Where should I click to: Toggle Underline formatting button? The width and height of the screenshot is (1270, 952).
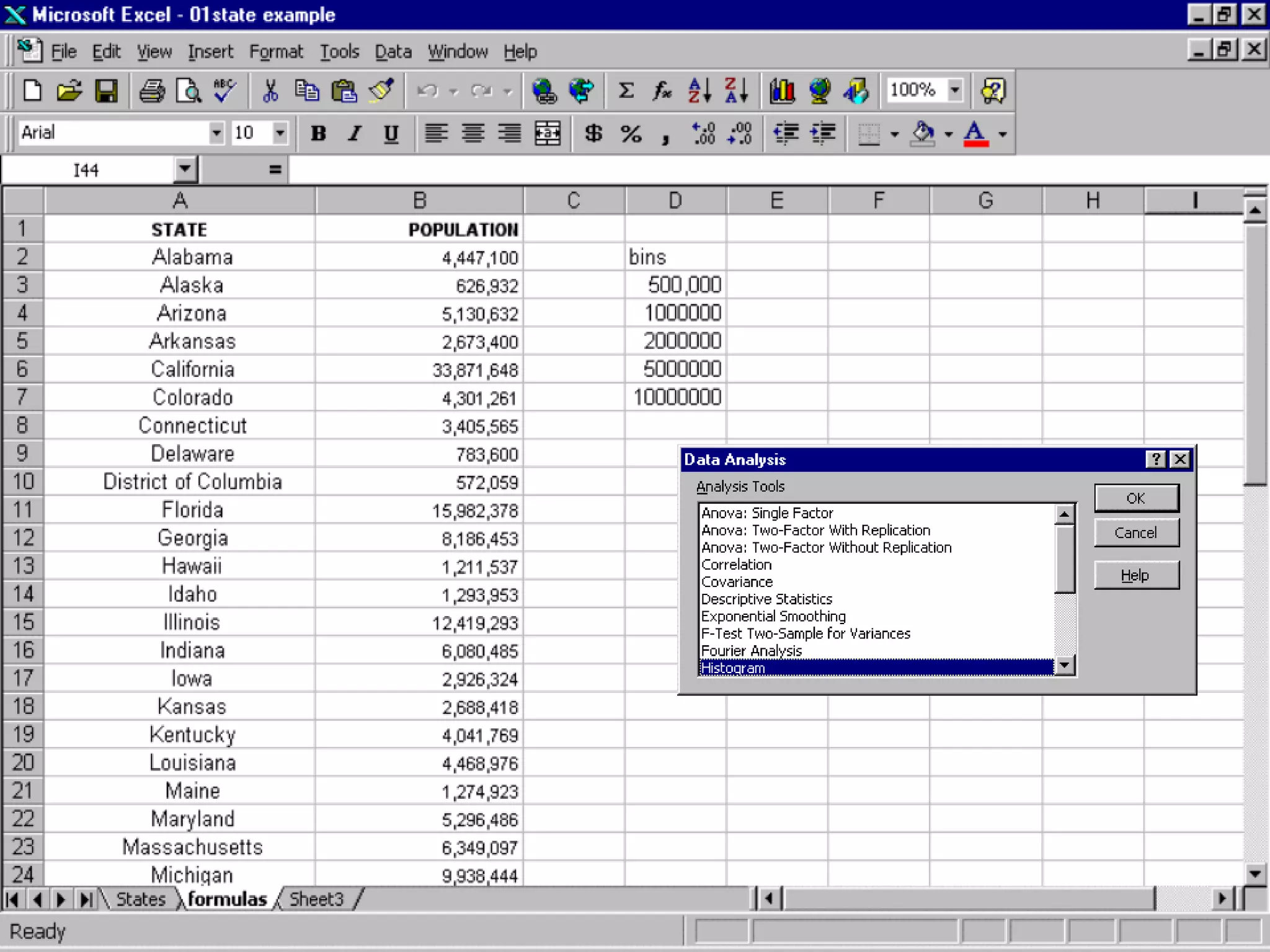pyautogui.click(x=391, y=133)
